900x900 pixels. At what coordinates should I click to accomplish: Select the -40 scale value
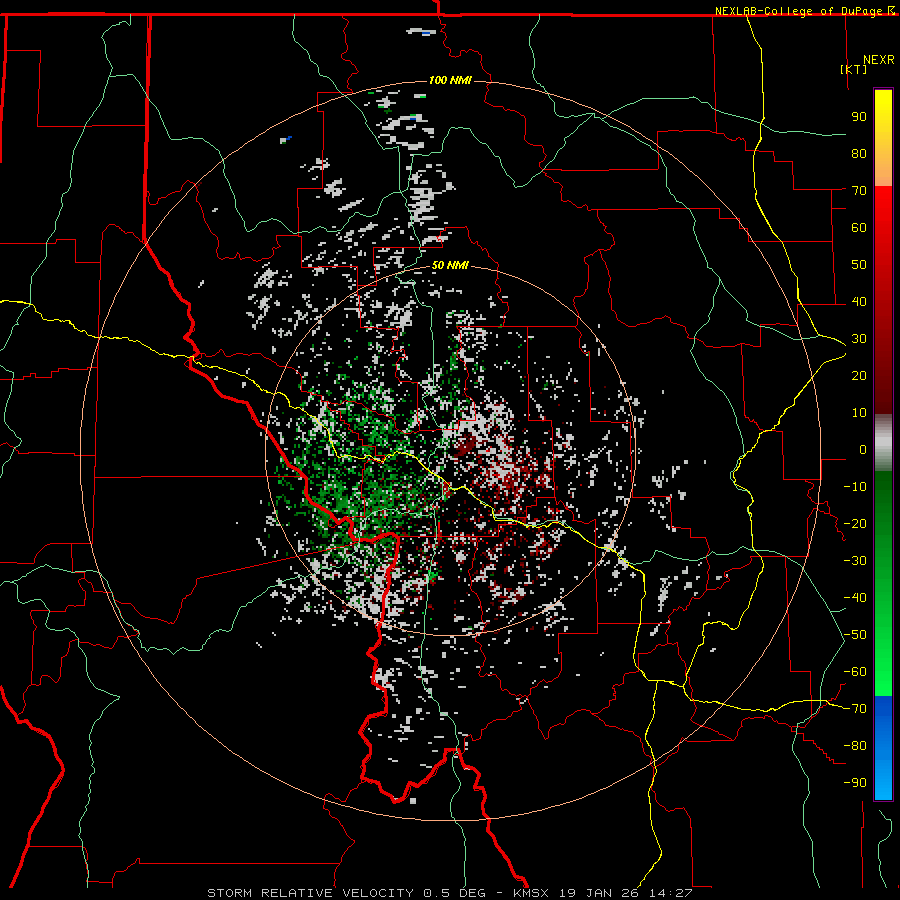pyautogui.click(x=855, y=598)
